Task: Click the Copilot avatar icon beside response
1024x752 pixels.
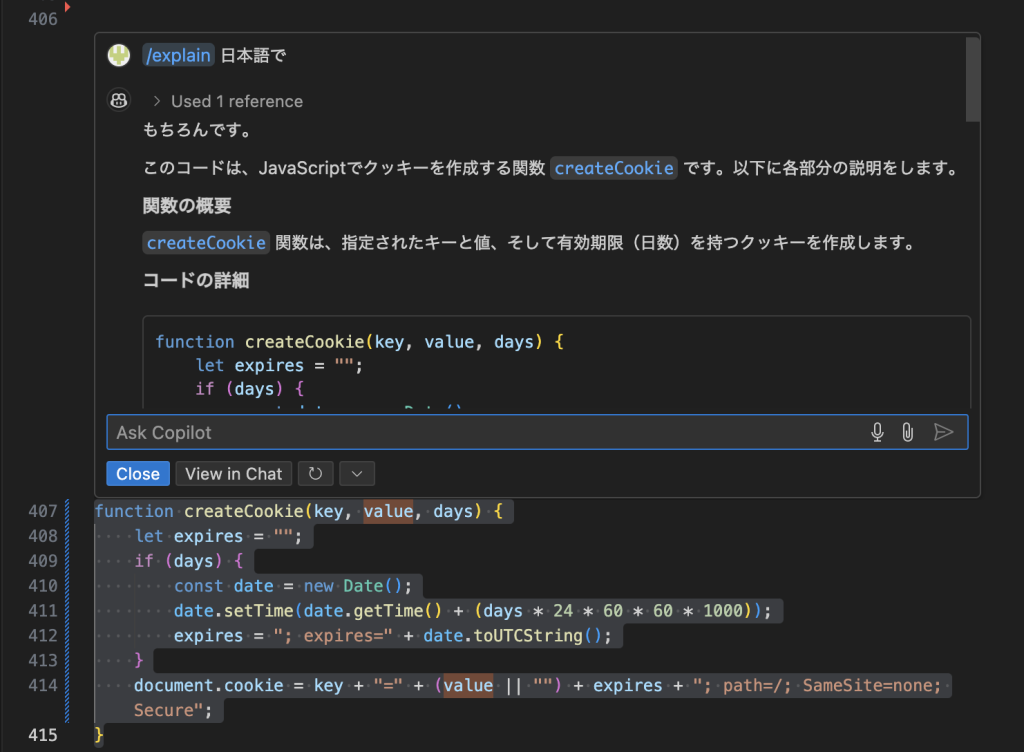Action: pos(119,100)
